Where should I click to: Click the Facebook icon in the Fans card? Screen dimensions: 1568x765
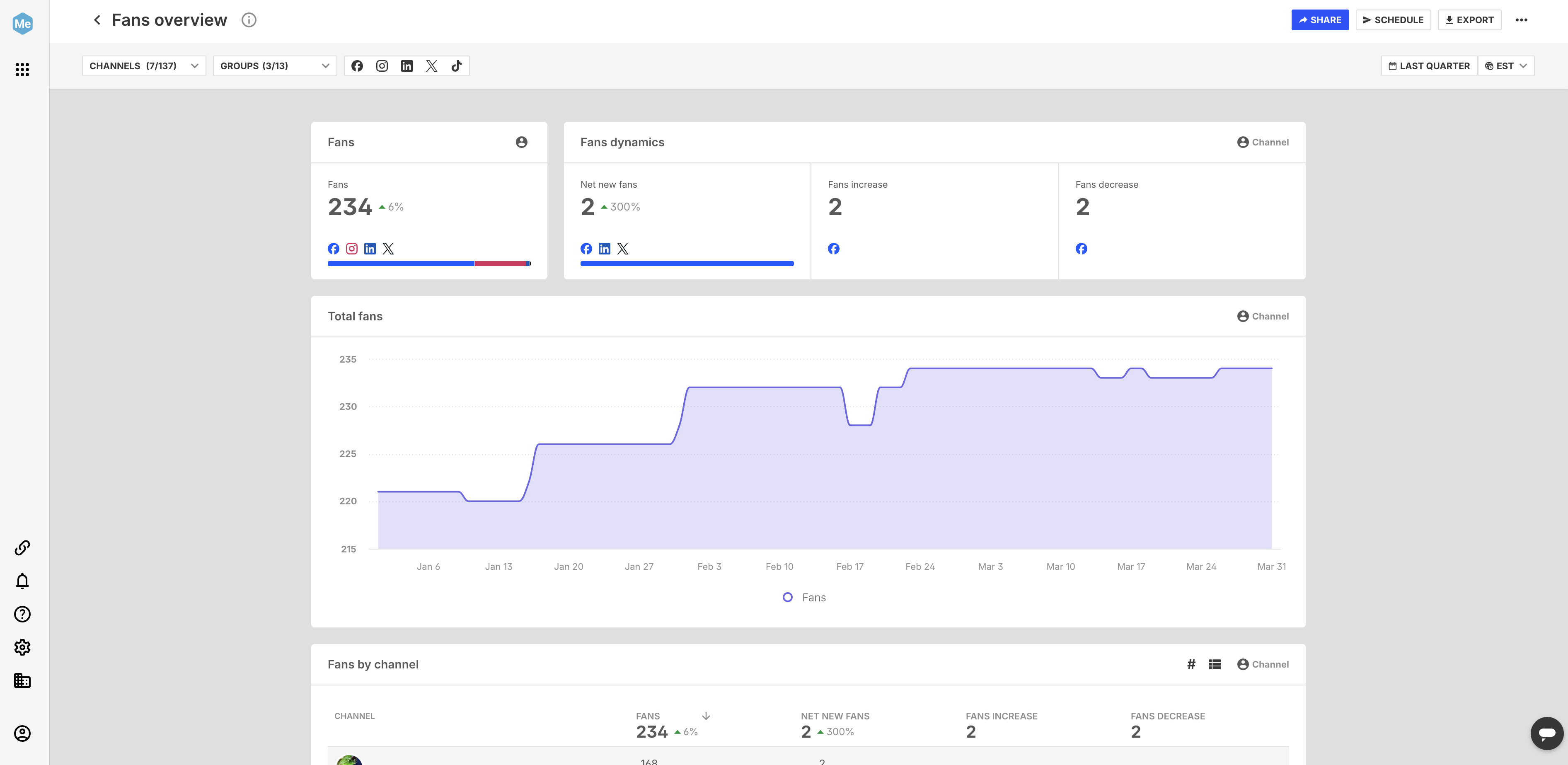[334, 249]
